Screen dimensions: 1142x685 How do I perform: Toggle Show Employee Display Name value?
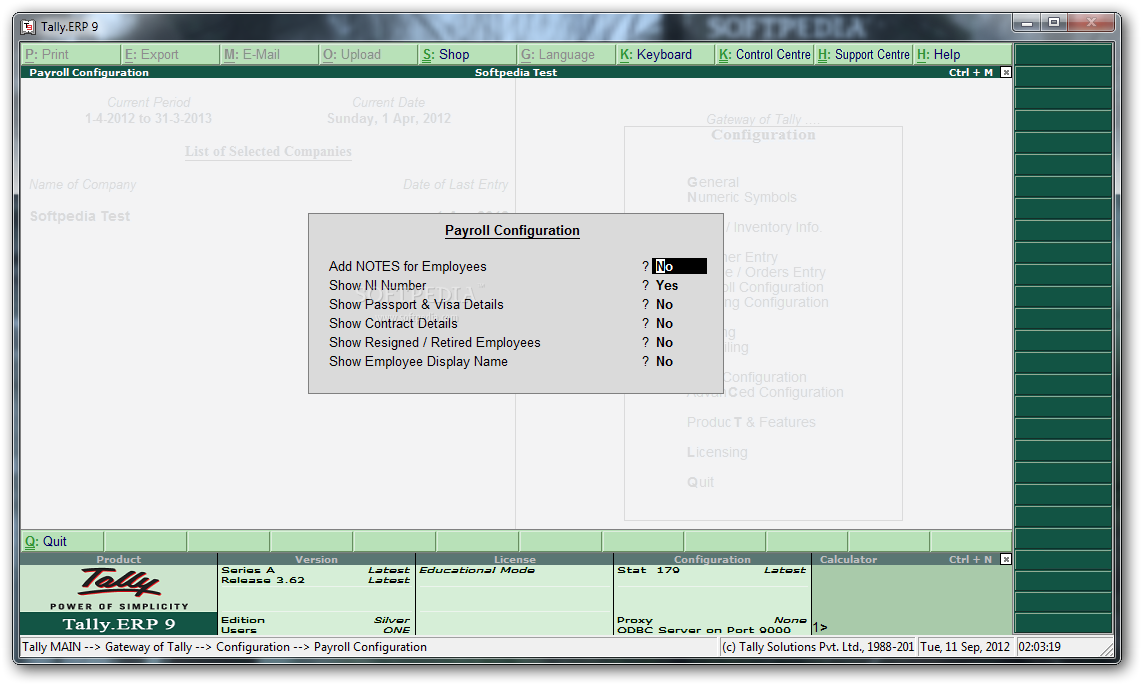click(x=664, y=361)
